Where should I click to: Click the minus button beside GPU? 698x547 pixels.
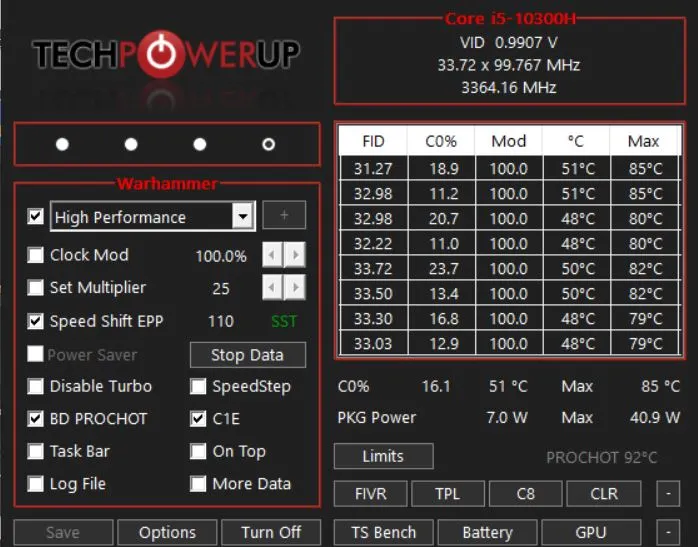(x=668, y=532)
